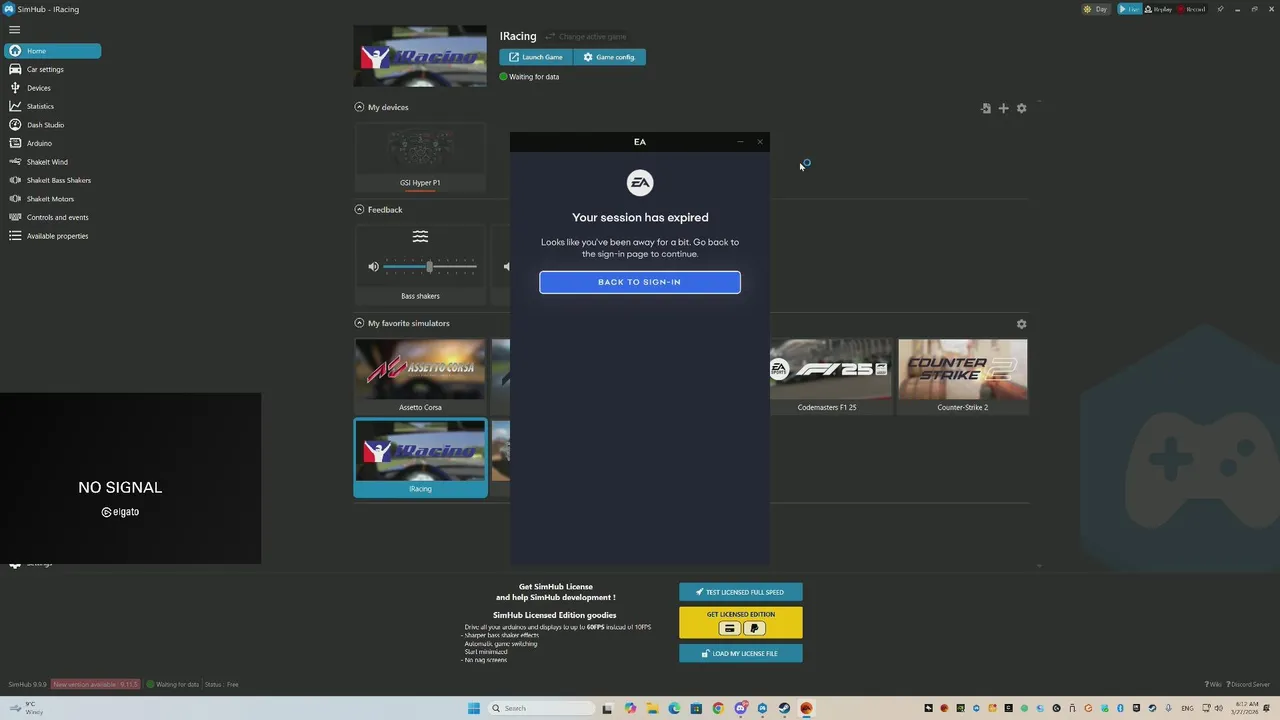
Task: Click the Record button
Action: (x=1191, y=9)
